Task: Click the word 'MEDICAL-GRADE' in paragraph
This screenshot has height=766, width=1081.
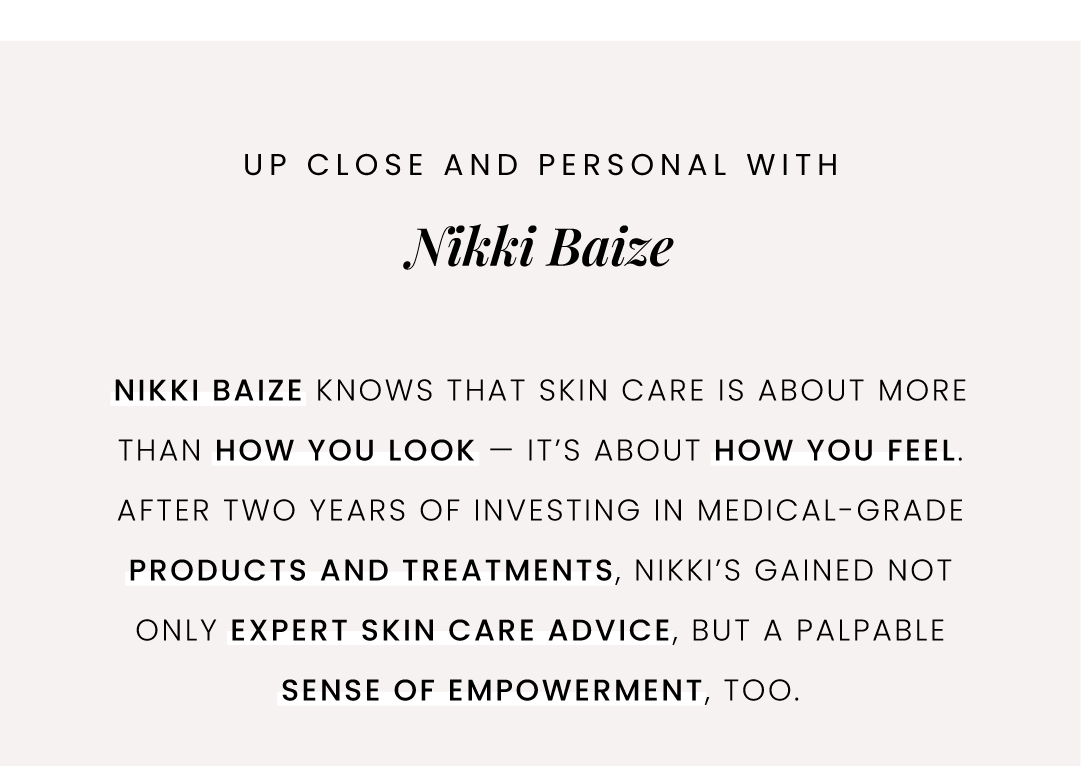Action: 831,511
